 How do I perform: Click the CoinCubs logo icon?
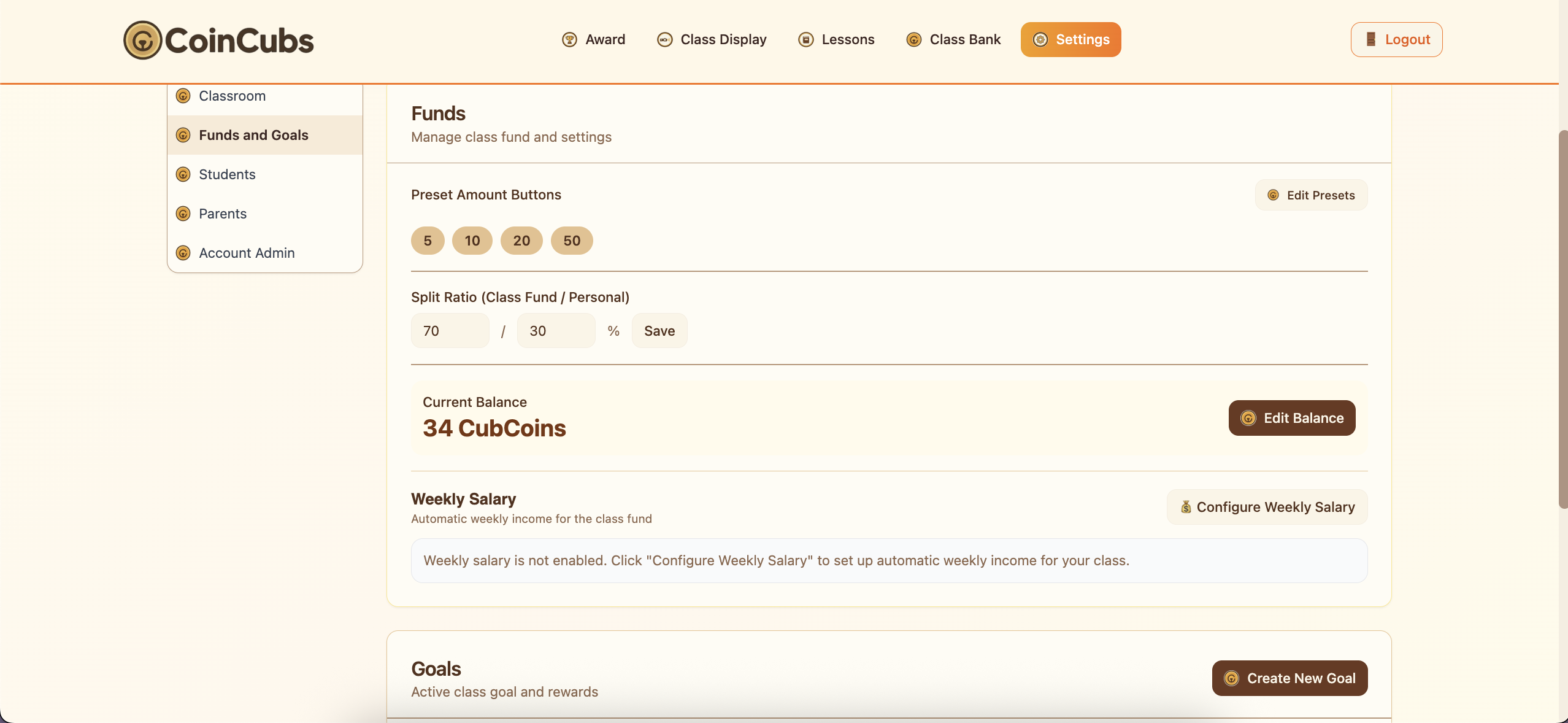142,41
